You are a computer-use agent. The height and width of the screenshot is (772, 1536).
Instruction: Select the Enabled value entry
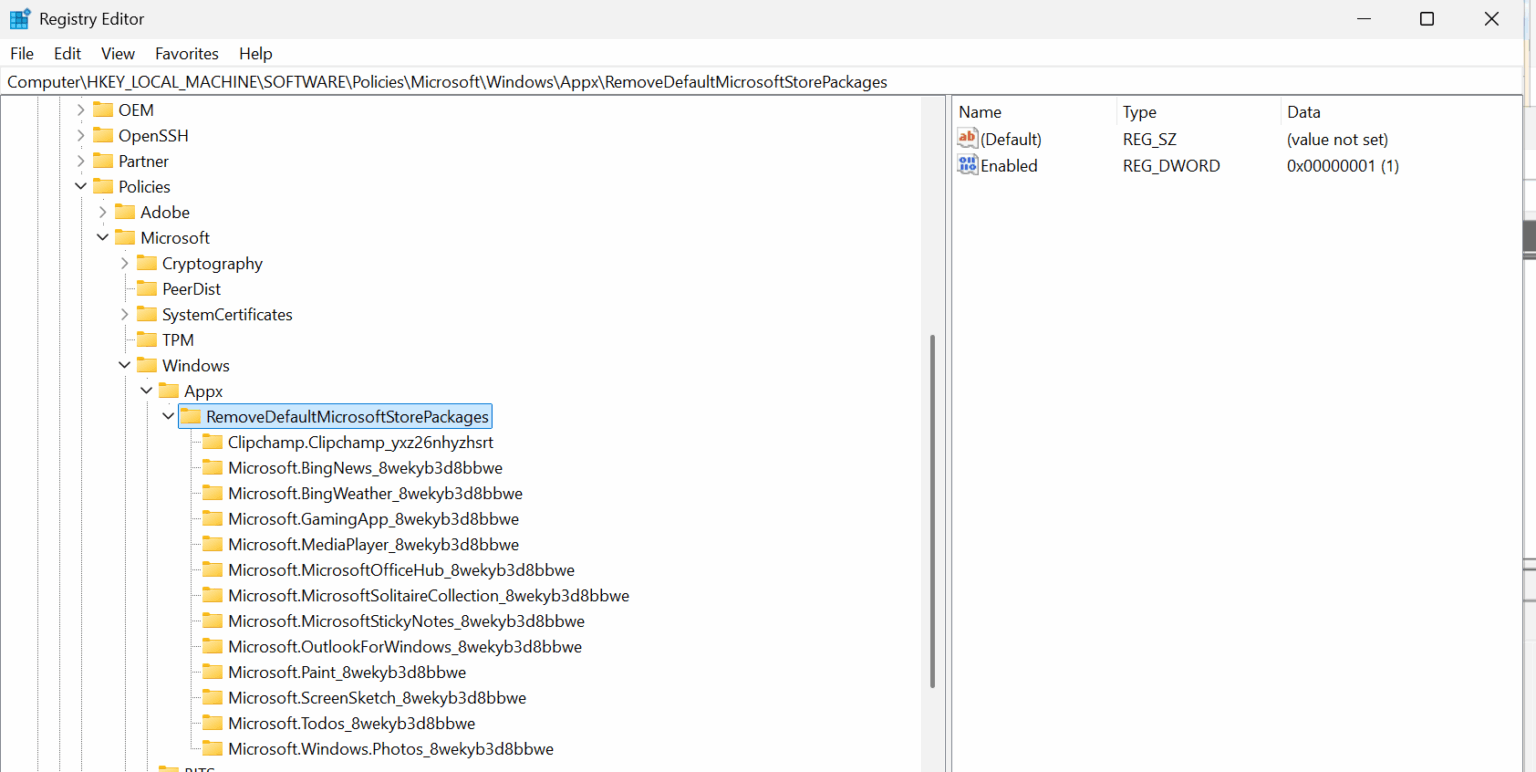coord(1008,165)
